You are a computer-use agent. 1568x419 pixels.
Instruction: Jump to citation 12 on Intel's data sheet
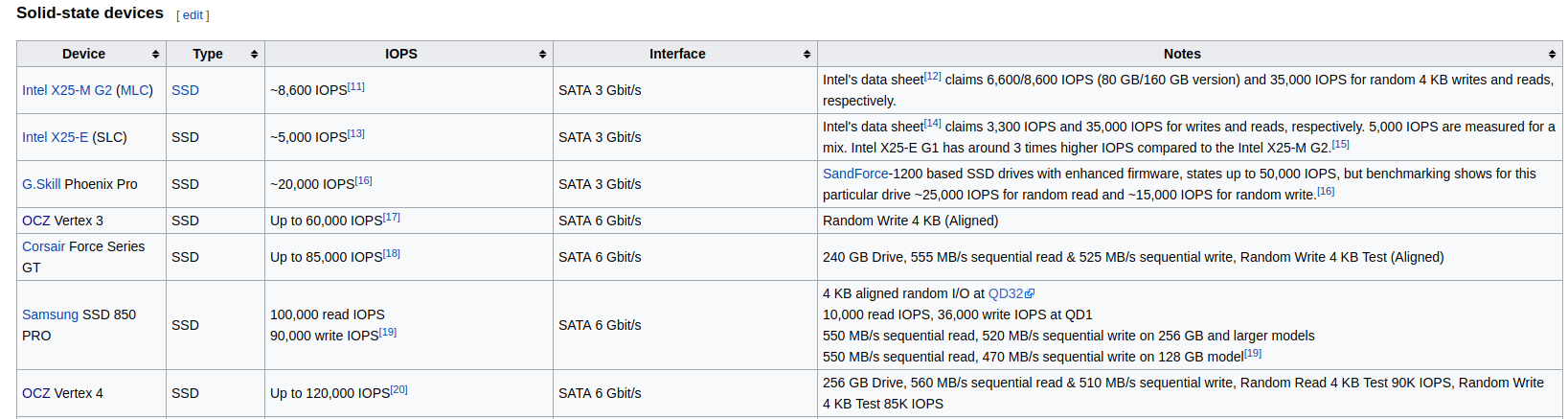click(x=933, y=76)
